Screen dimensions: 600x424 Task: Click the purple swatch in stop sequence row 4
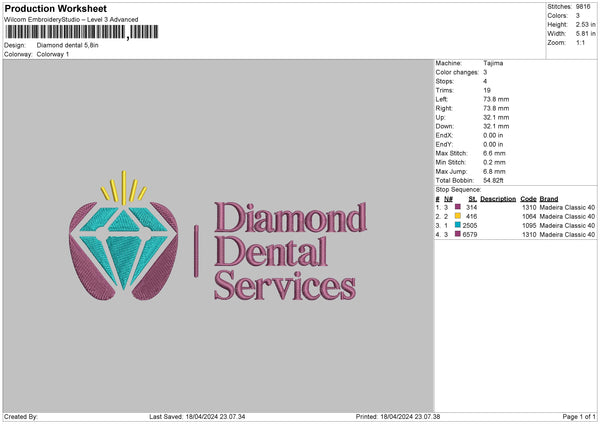pyautogui.click(x=458, y=234)
